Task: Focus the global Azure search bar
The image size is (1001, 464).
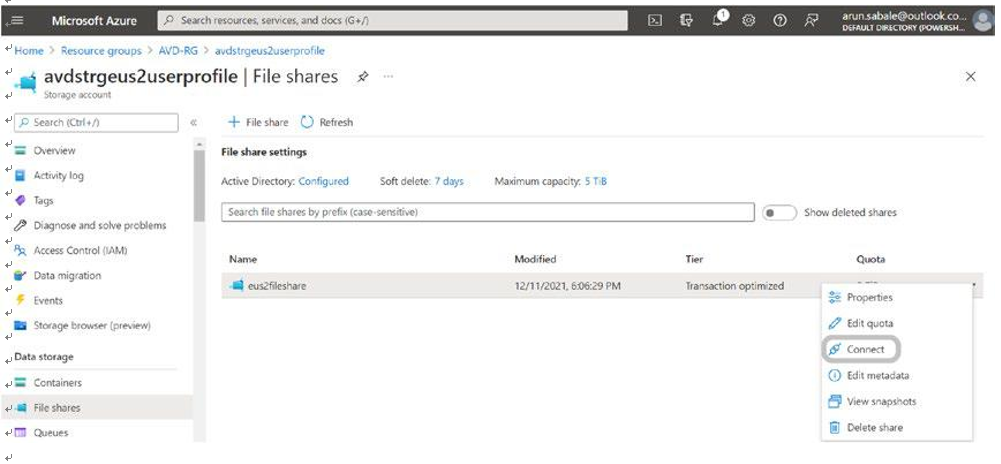Action: click(x=393, y=20)
